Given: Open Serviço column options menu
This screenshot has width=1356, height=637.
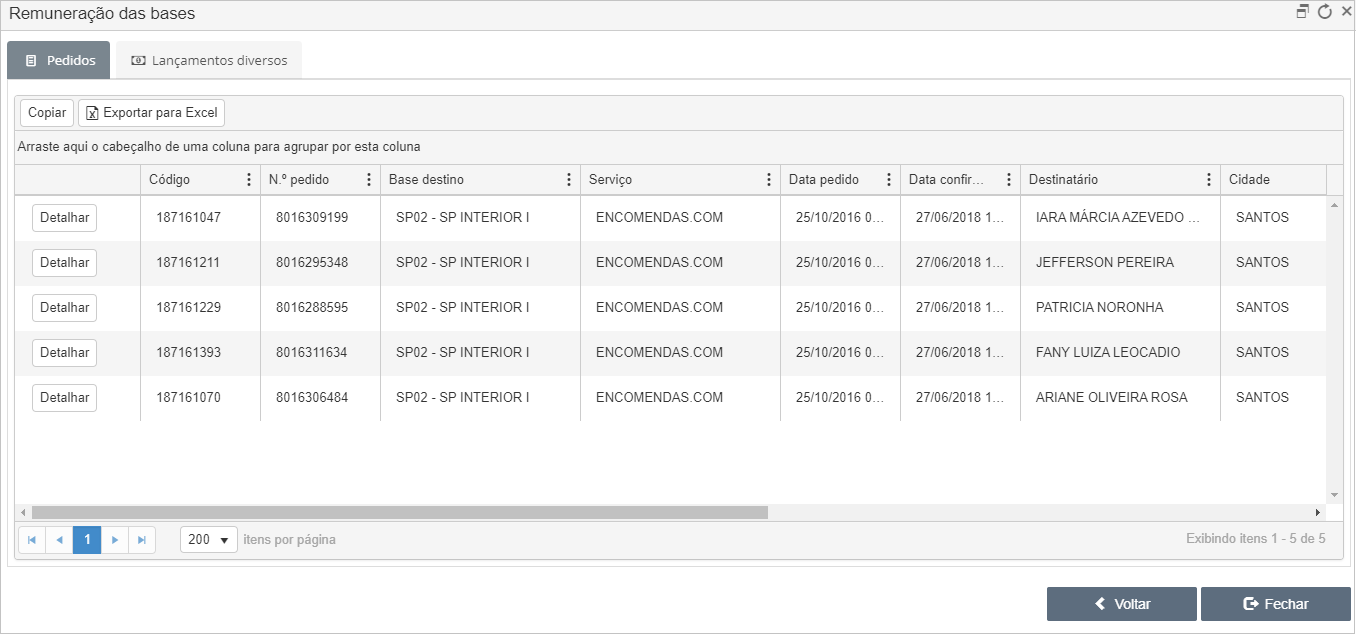Looking at the screenshot, I should pyautogui.click(x=769, y=180).
